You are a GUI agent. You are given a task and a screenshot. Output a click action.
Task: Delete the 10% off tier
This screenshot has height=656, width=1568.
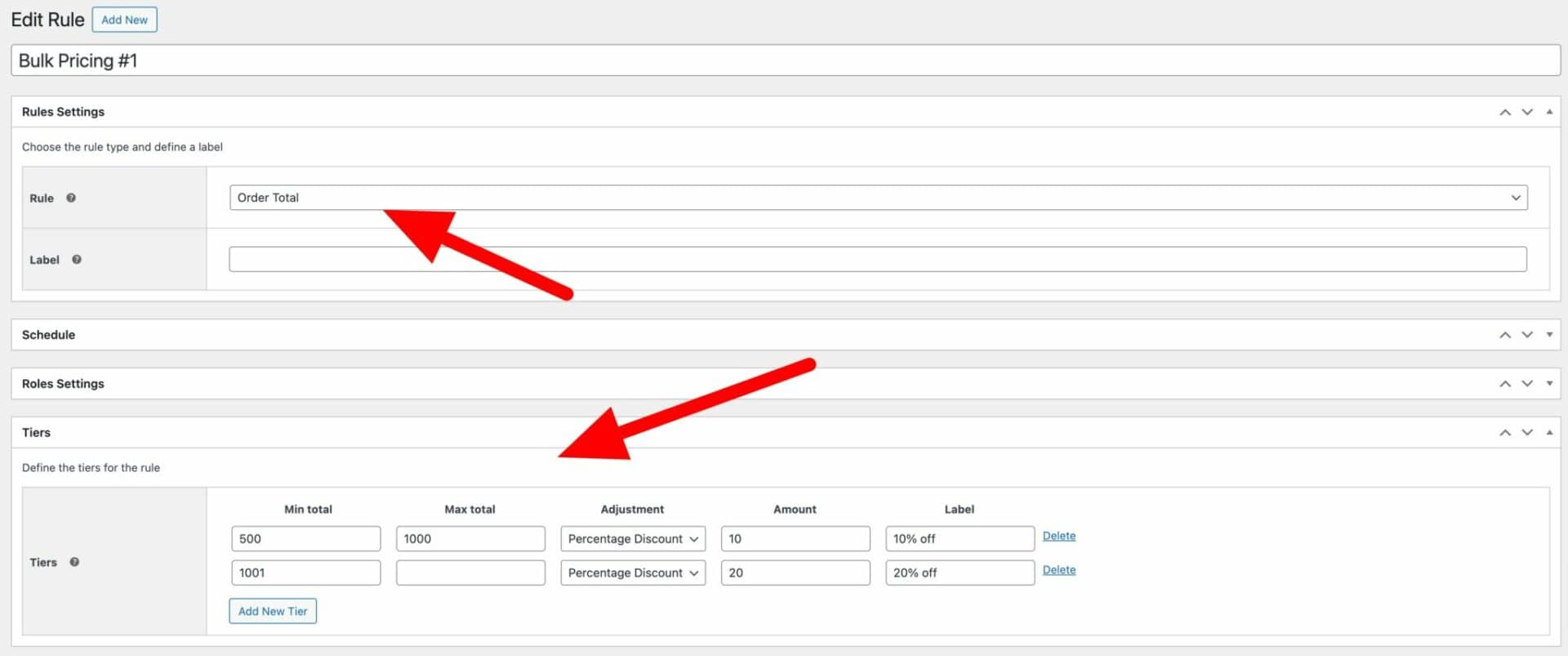tap(1059, 536)
